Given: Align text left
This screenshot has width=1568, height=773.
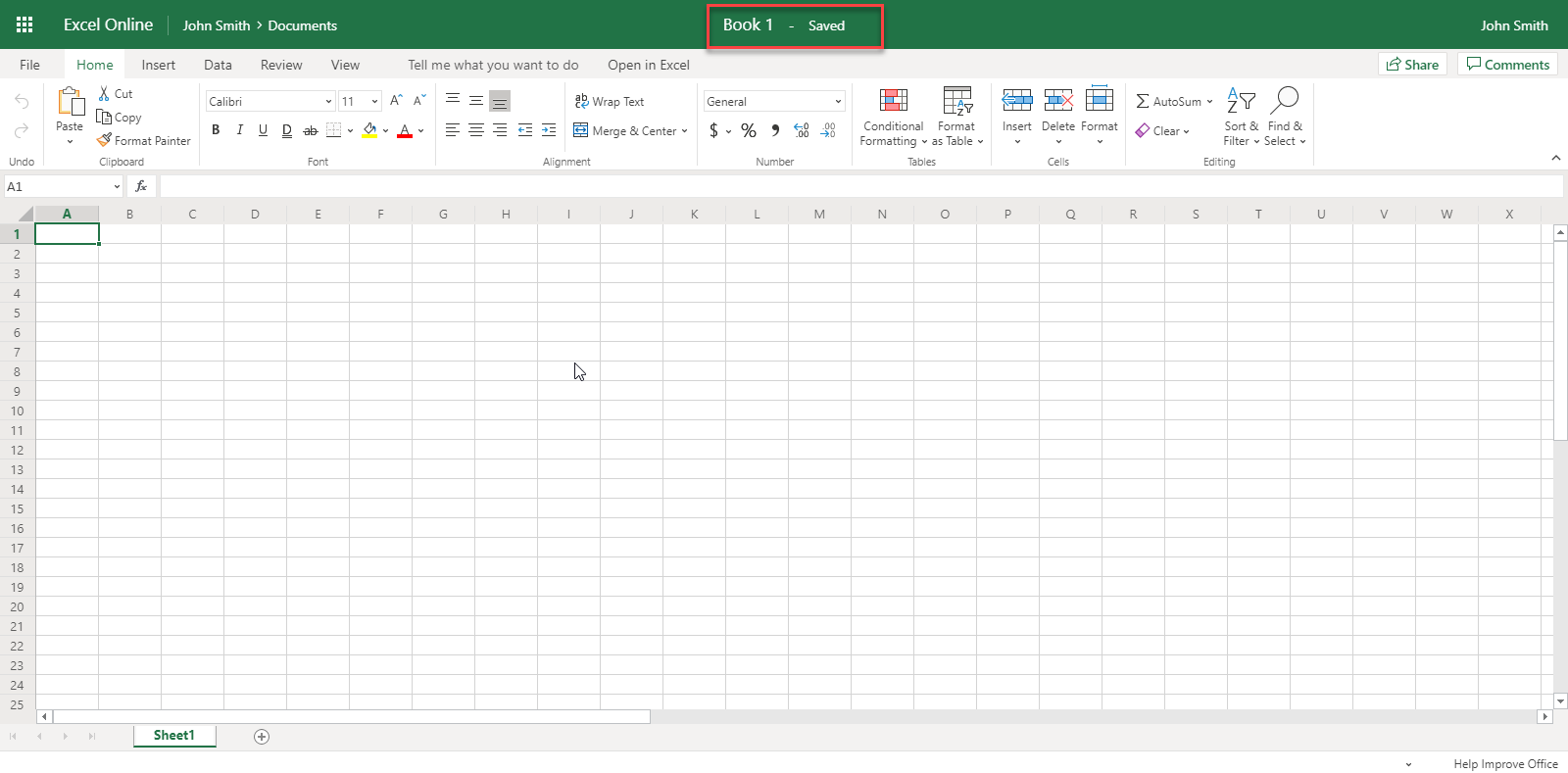Looking at the screenshot, I should 453,129.
